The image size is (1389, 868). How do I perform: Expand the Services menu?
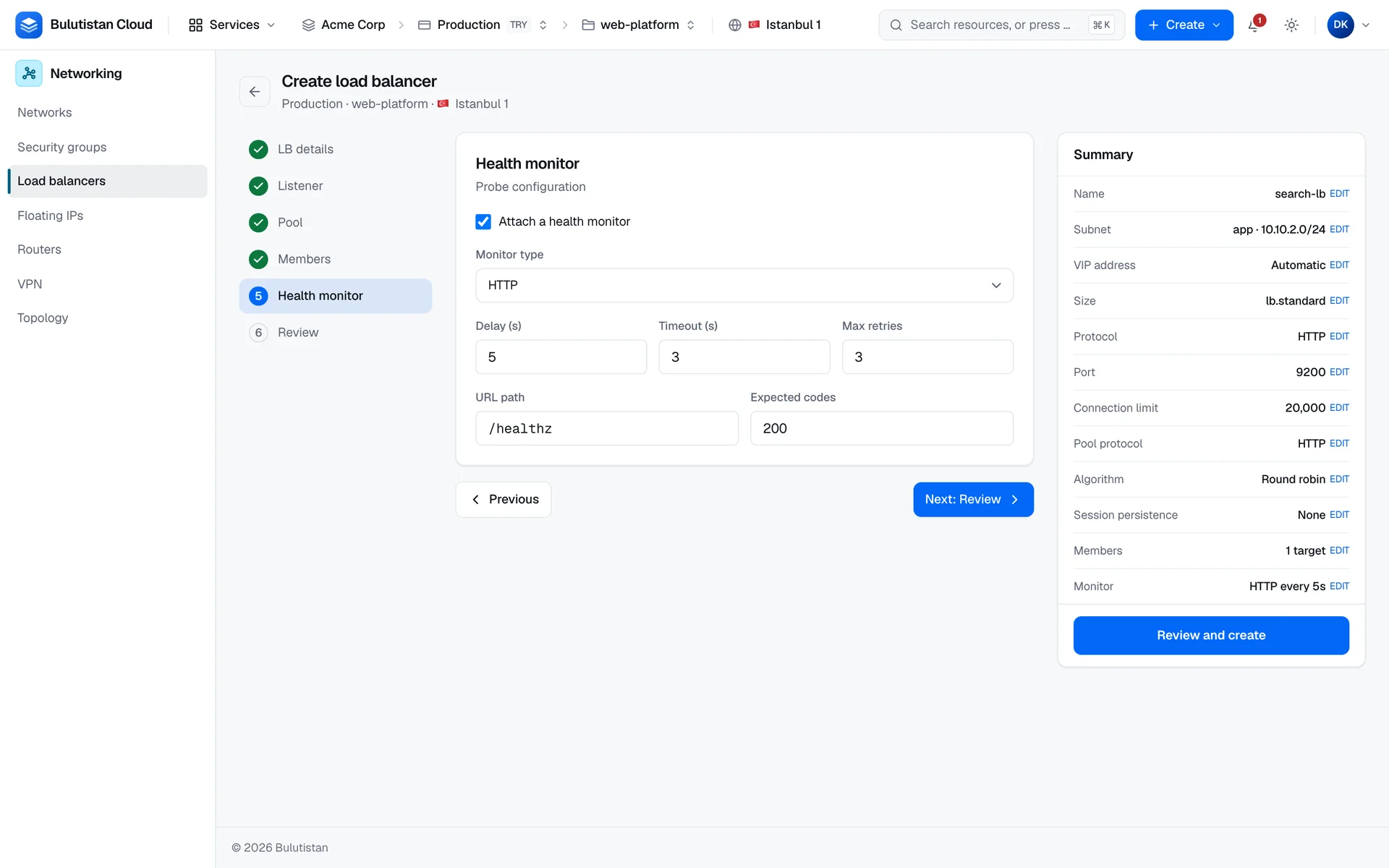(231, 25)
